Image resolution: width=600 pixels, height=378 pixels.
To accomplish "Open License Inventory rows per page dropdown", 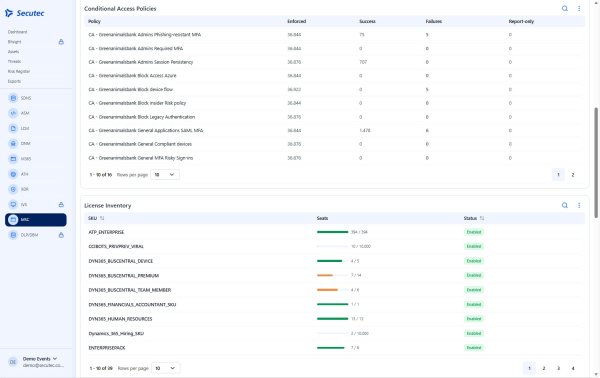I will pyautogui.click(x=165, y=368).
